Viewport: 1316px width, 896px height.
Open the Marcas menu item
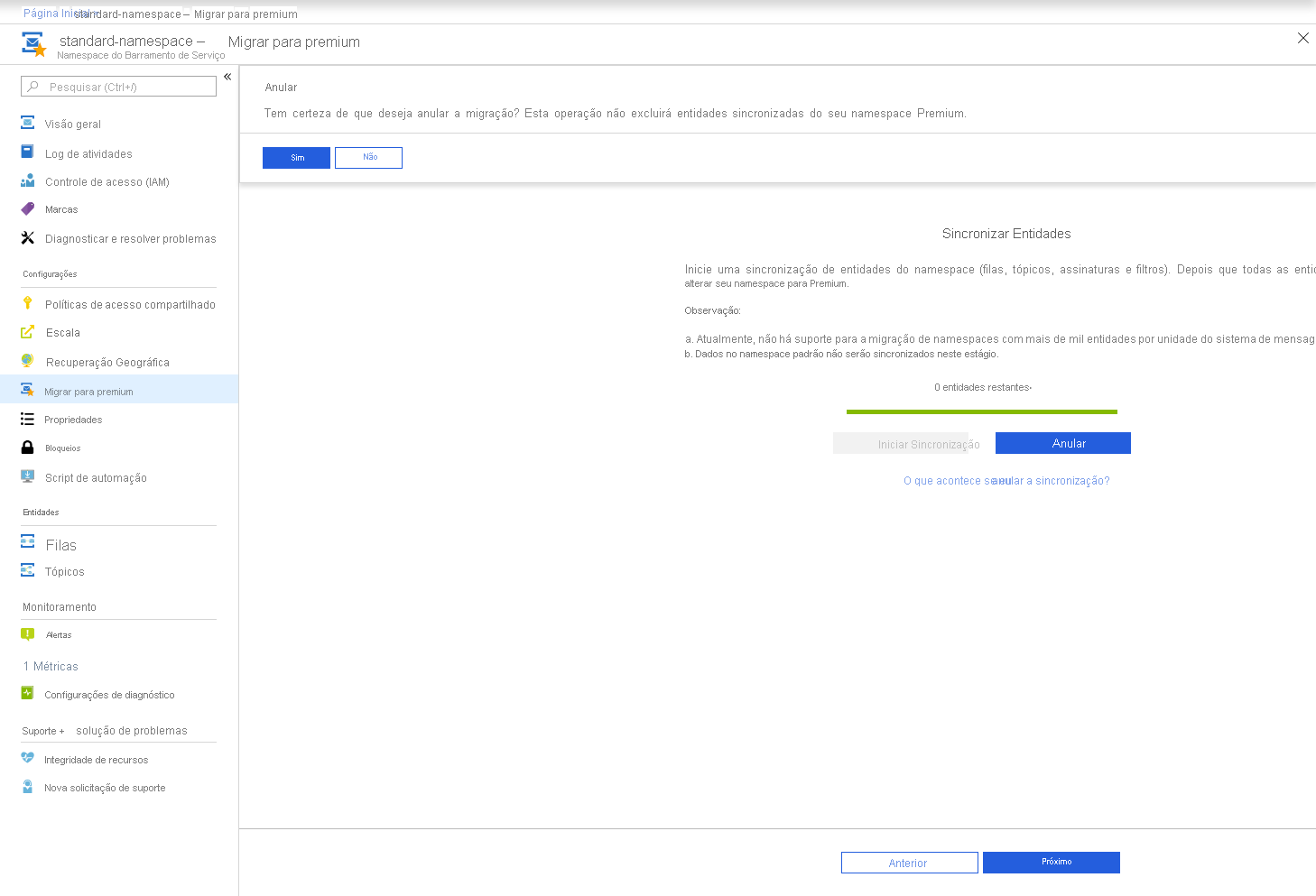coord(61,209)
